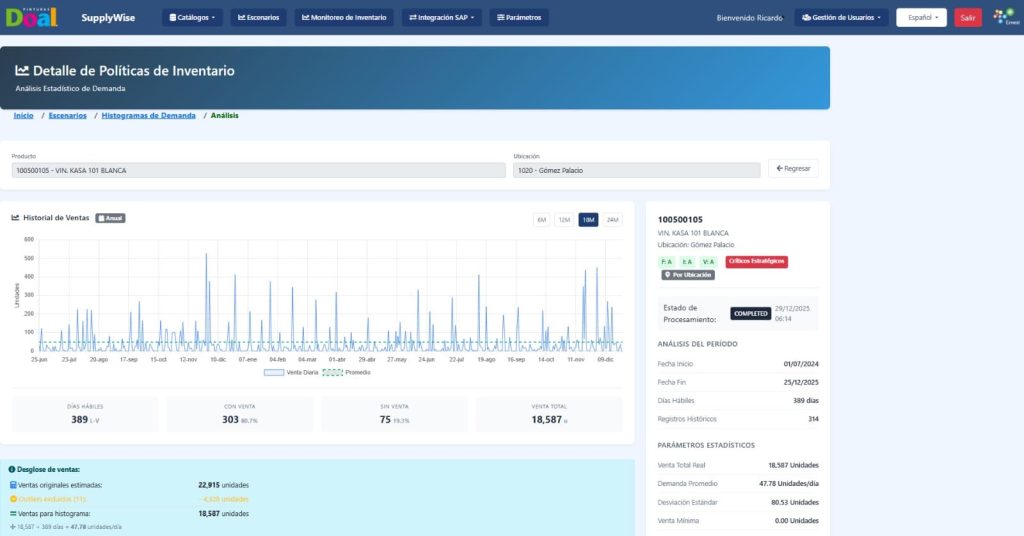1024x536 pixels.
Task: Click the Ernest logo icon
Action: pyautogui.click(x=1003, y=17)
